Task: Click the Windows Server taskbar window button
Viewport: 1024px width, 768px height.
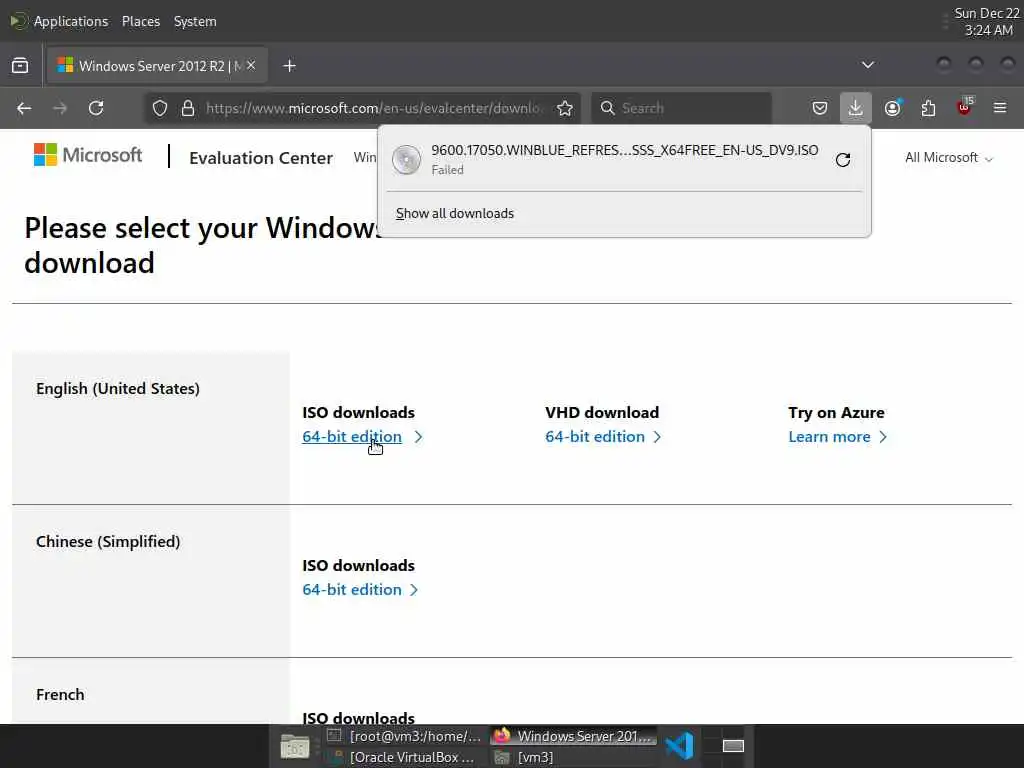Action: (573, 736)
